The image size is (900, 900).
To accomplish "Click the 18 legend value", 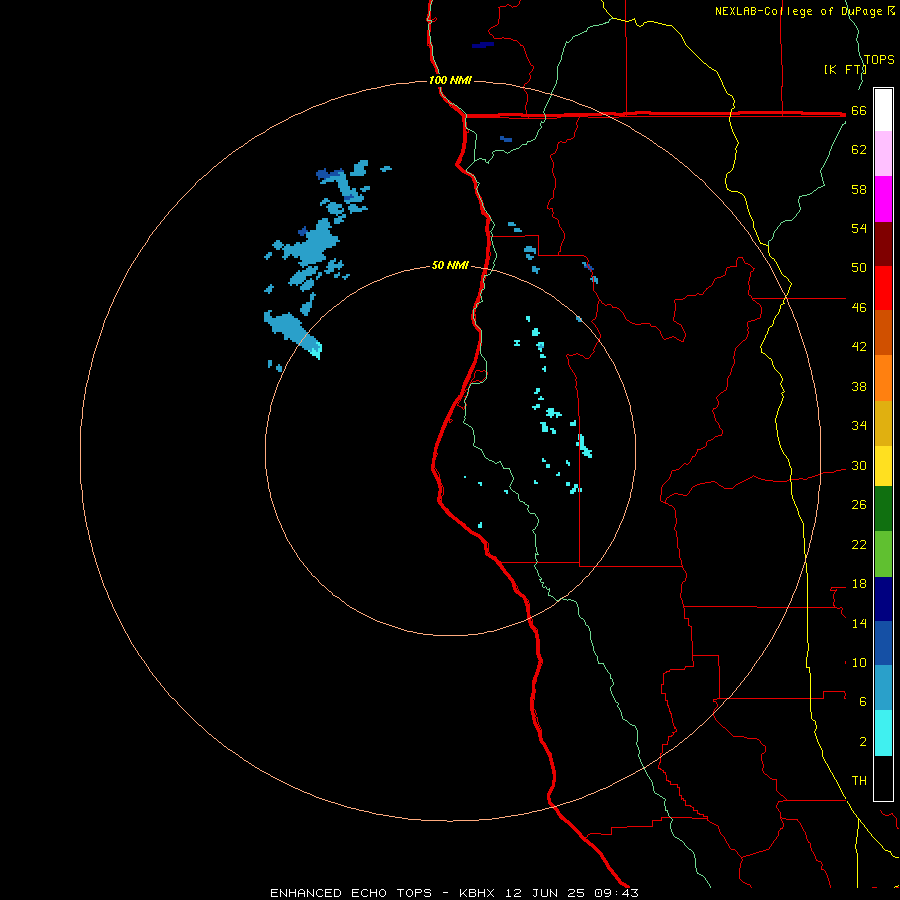I will click(x=859, y=584).
